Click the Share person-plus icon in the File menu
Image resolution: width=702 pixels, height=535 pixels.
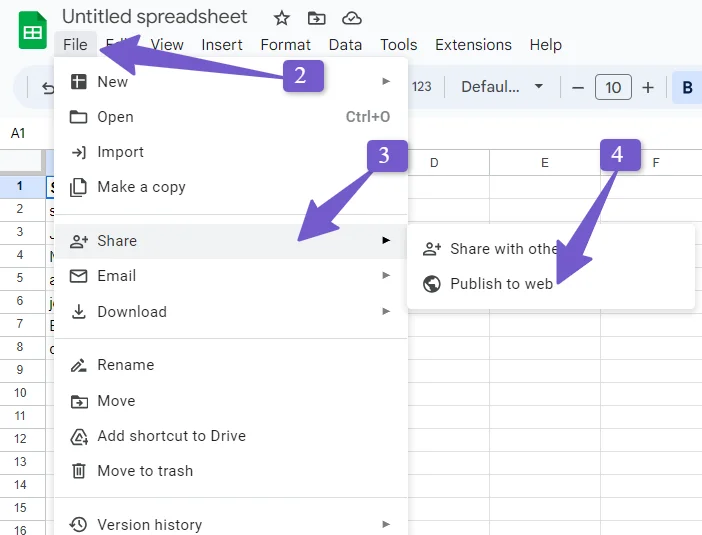(79, 241)
